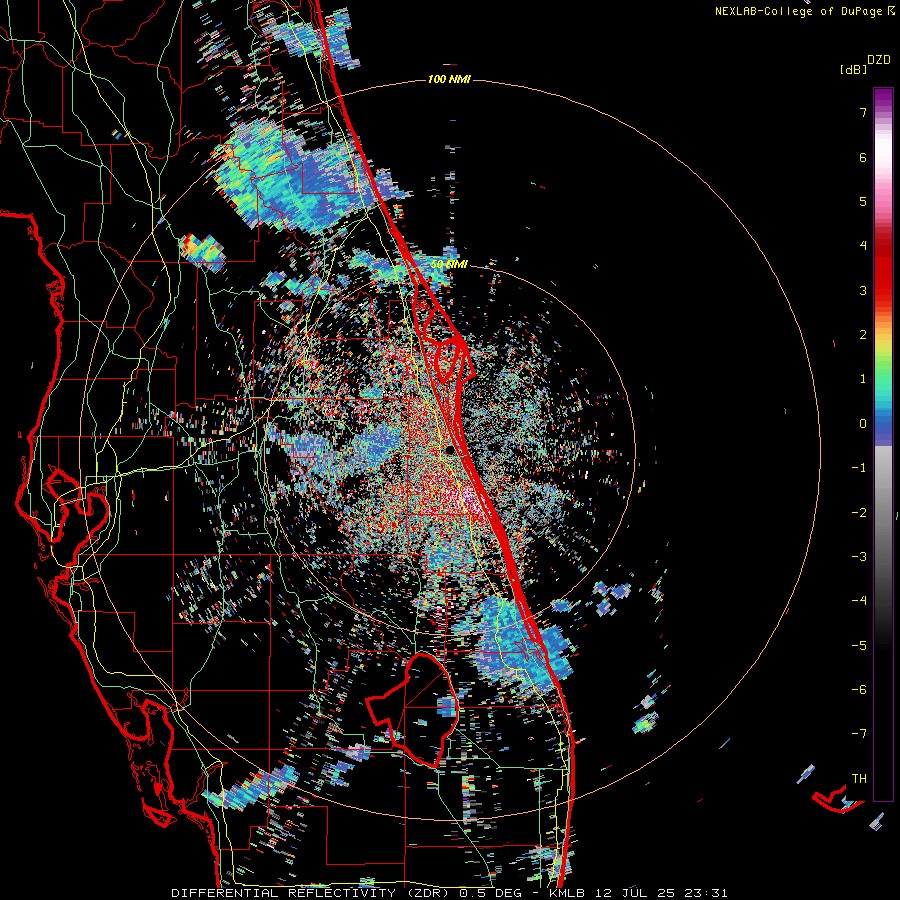This screenshot has height=900, width=900.
Task: Click the [dB] unit label
Action: coord(853,70)
